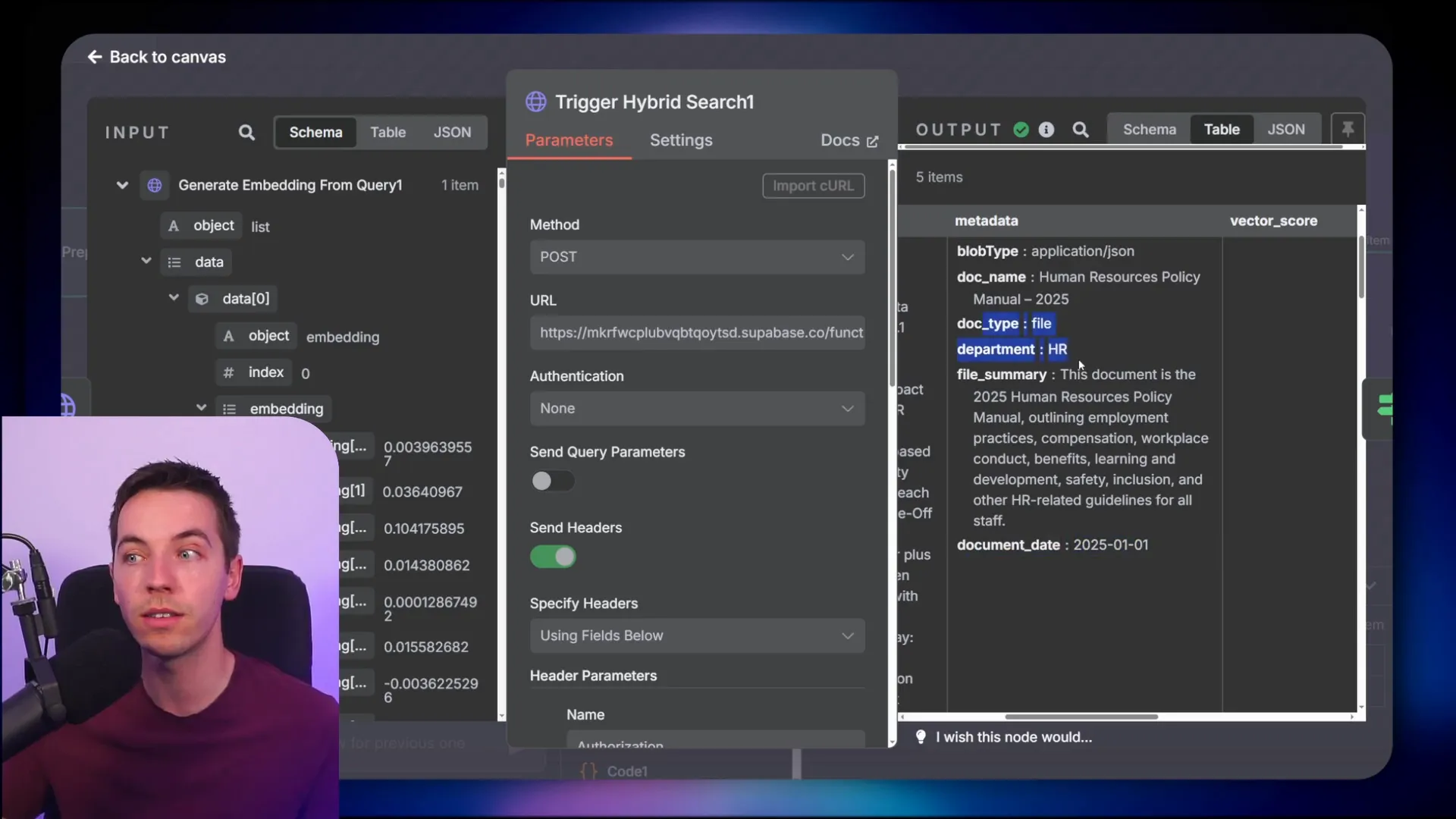Click the cube icon of data[0]
This screenshot has height=819, width=1456.
pyautogui.click(x=202, y=299)
